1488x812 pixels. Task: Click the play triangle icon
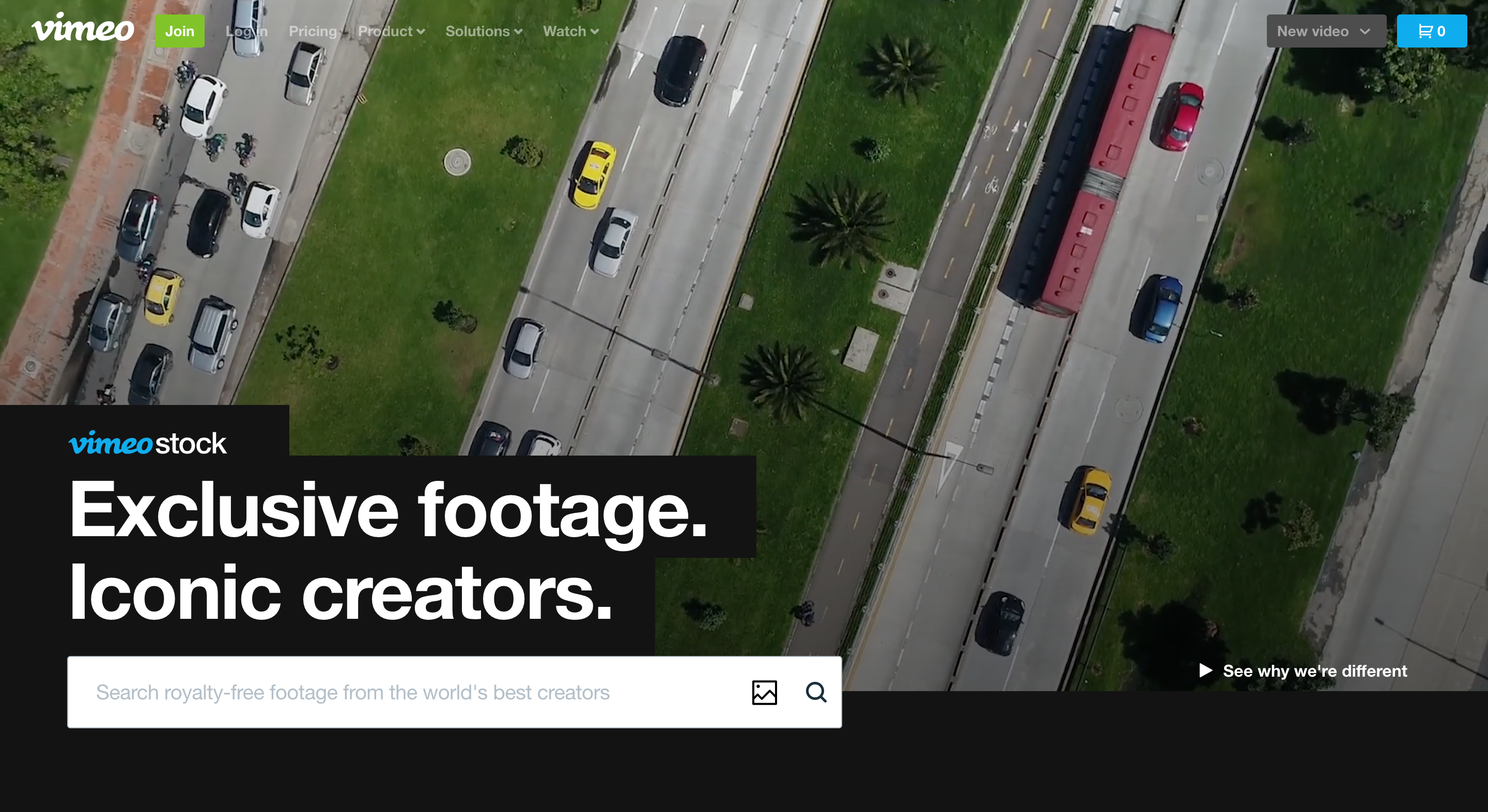tap(1205, 670)
